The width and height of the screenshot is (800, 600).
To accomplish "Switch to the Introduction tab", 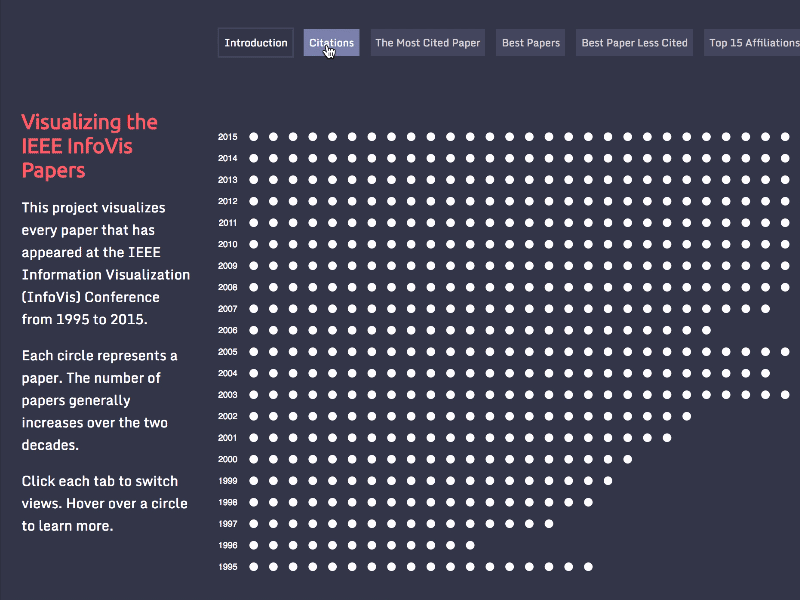I will [x=255, y=42].
